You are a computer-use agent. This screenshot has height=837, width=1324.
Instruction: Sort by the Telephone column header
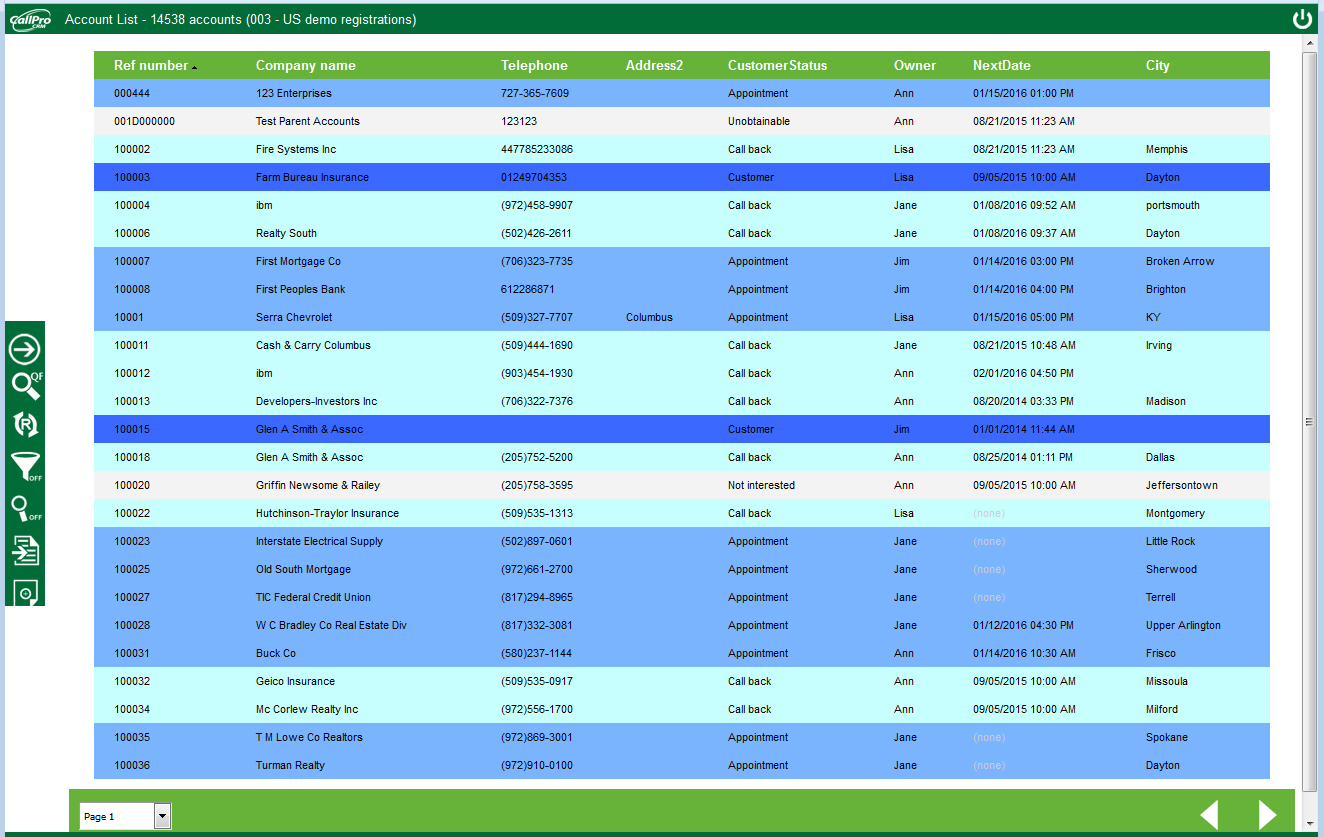534,65
